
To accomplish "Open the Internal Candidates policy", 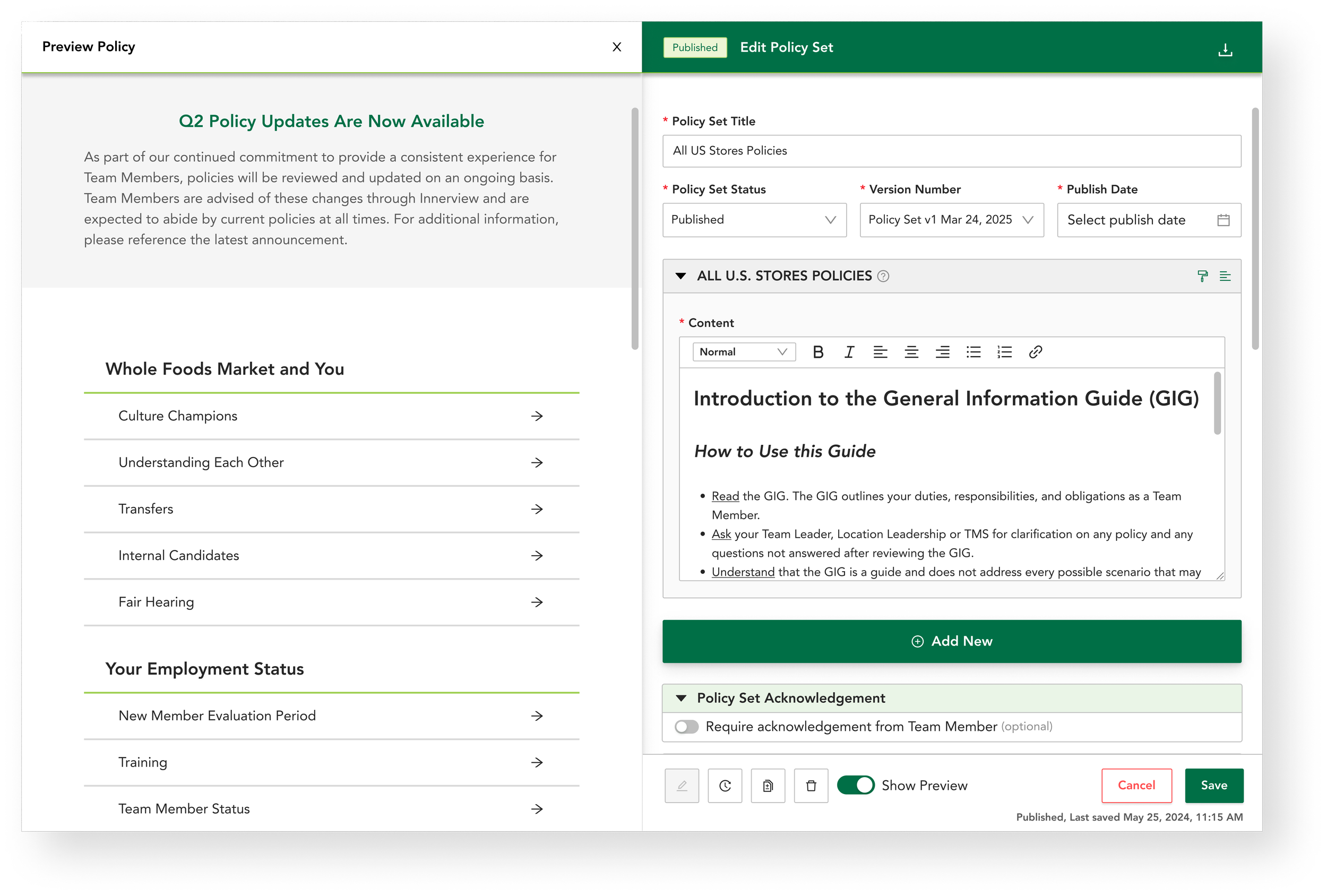I will pyautogui.click(x=331, y=556).
